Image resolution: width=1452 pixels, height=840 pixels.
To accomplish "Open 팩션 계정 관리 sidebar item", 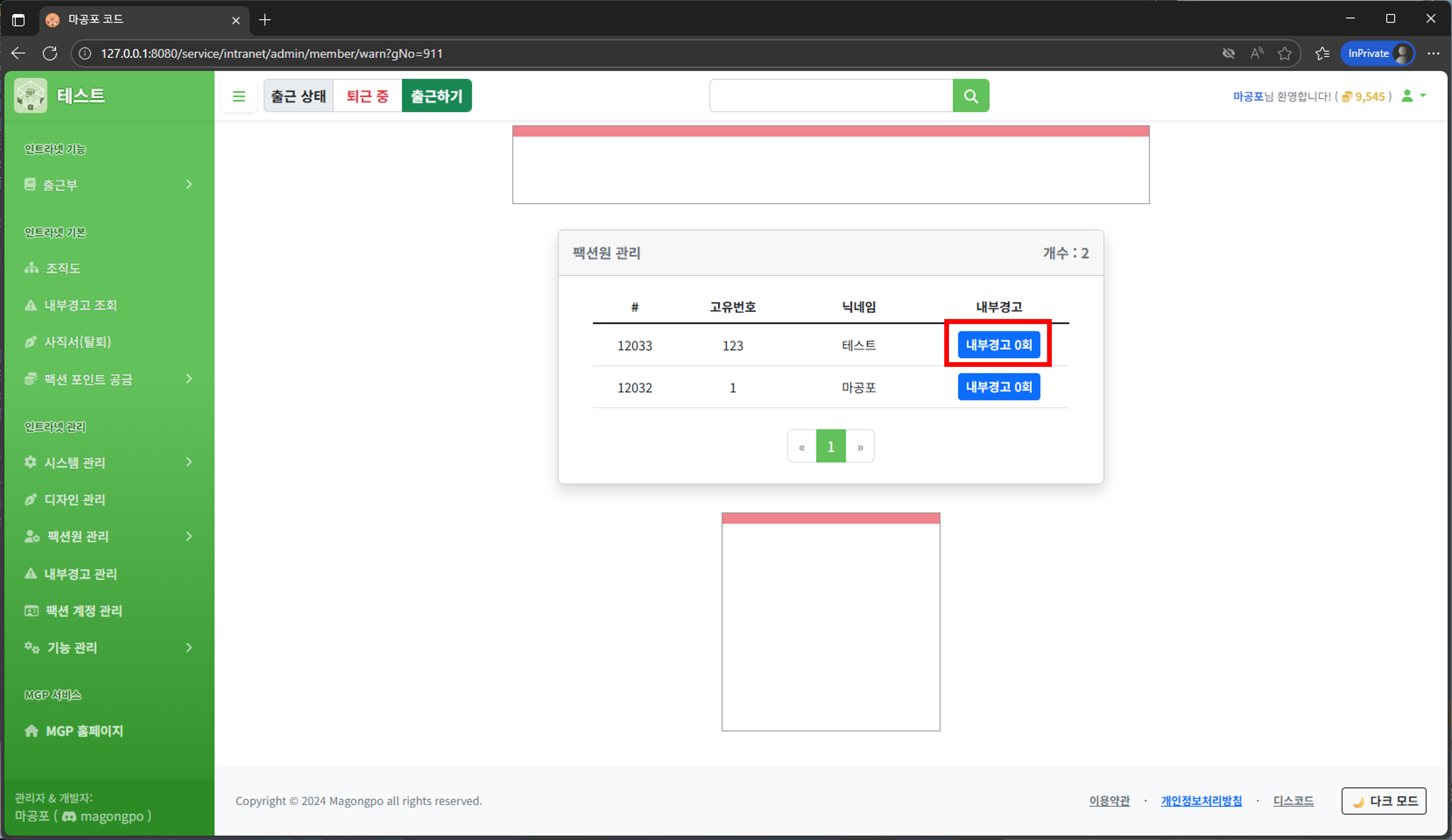I will point(83,611).
